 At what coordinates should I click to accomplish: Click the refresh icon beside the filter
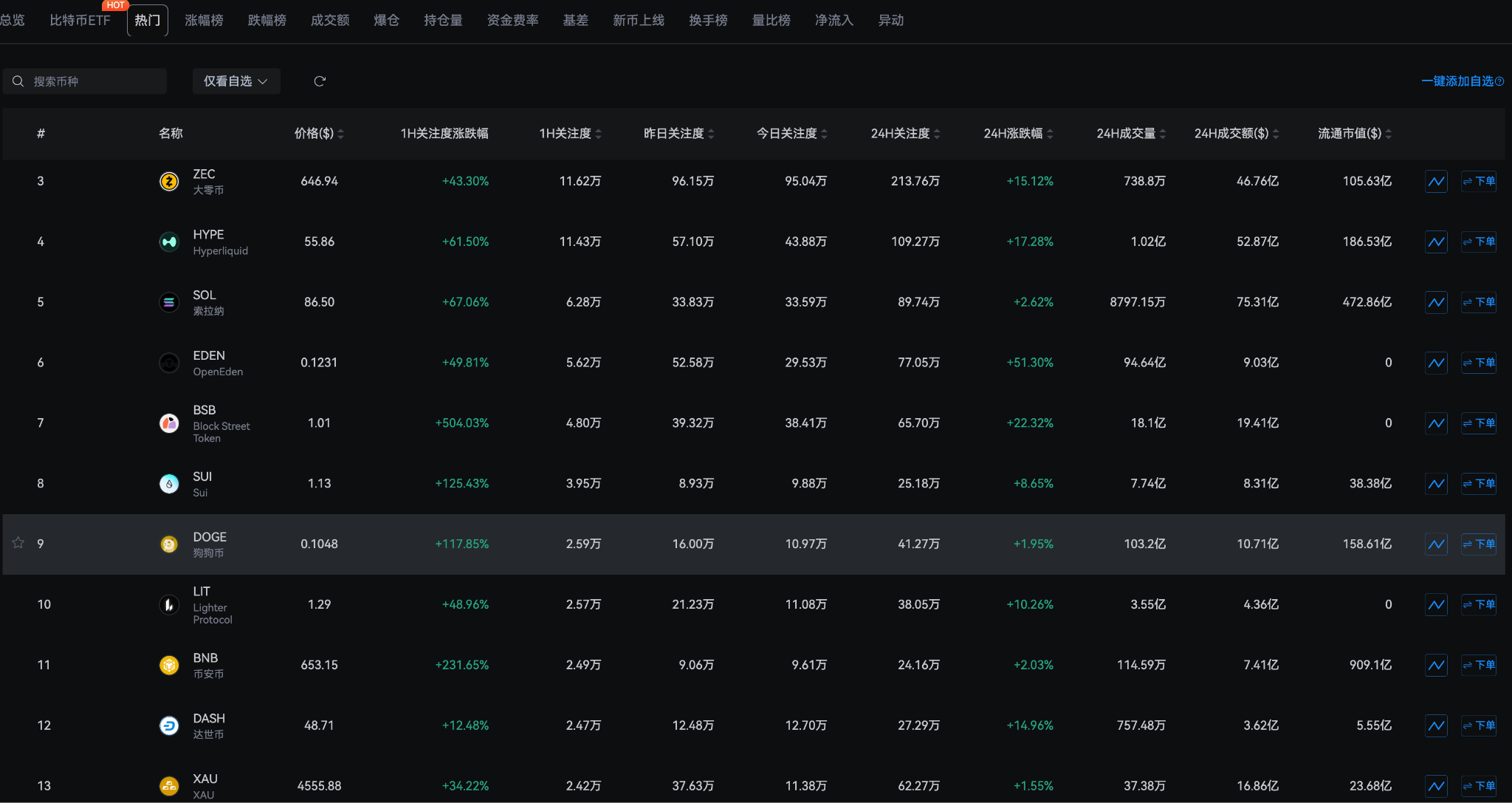coord(320,81)
